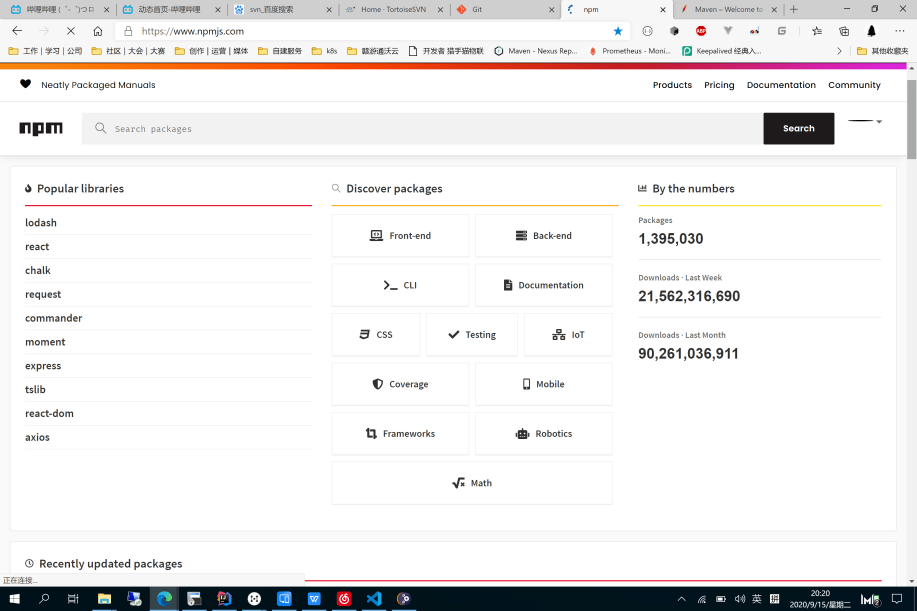Open the 创作 | 运营 | 媒体 bookmarks folder
The image size is (917, 611).
(x=211, y=51)
